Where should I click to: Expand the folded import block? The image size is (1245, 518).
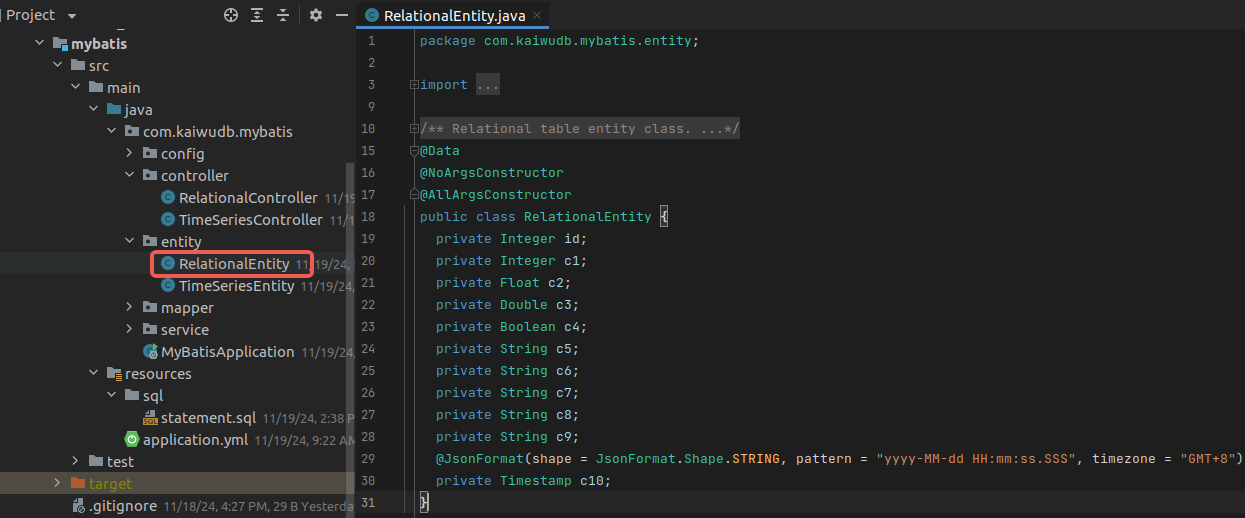point(414,85)
